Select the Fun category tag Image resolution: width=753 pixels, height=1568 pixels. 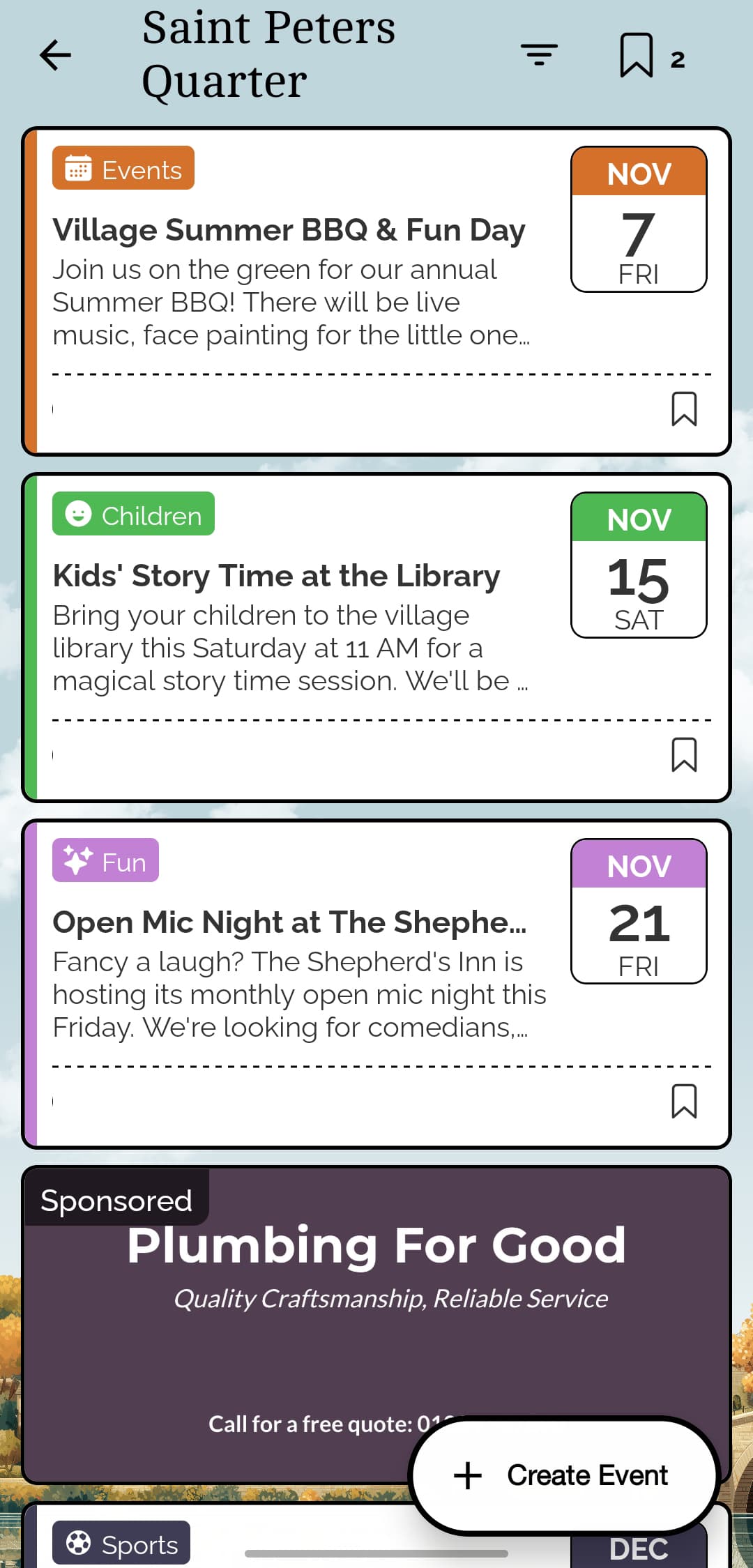click(105, 861)
